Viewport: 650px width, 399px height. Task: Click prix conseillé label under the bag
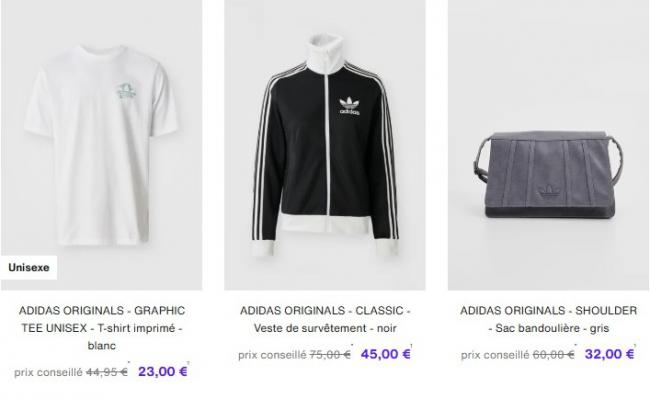point(495,355)
